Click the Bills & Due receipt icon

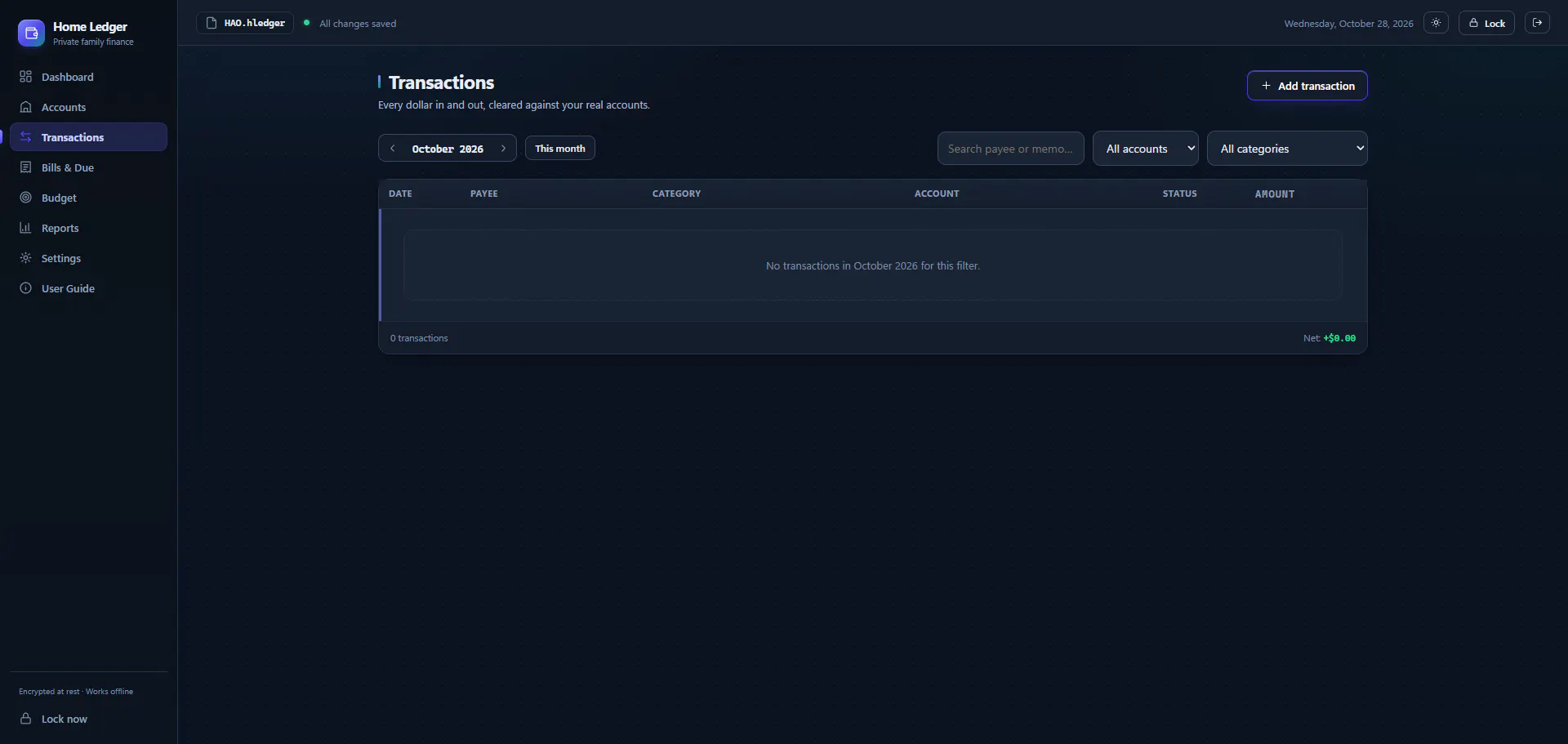[25, 167]
